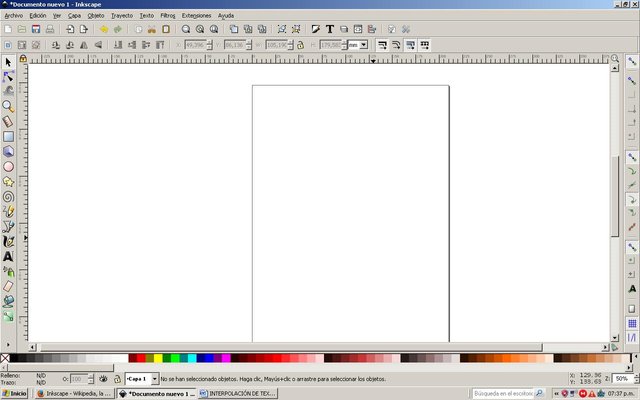Toggle scale rounded corners option

396,45
